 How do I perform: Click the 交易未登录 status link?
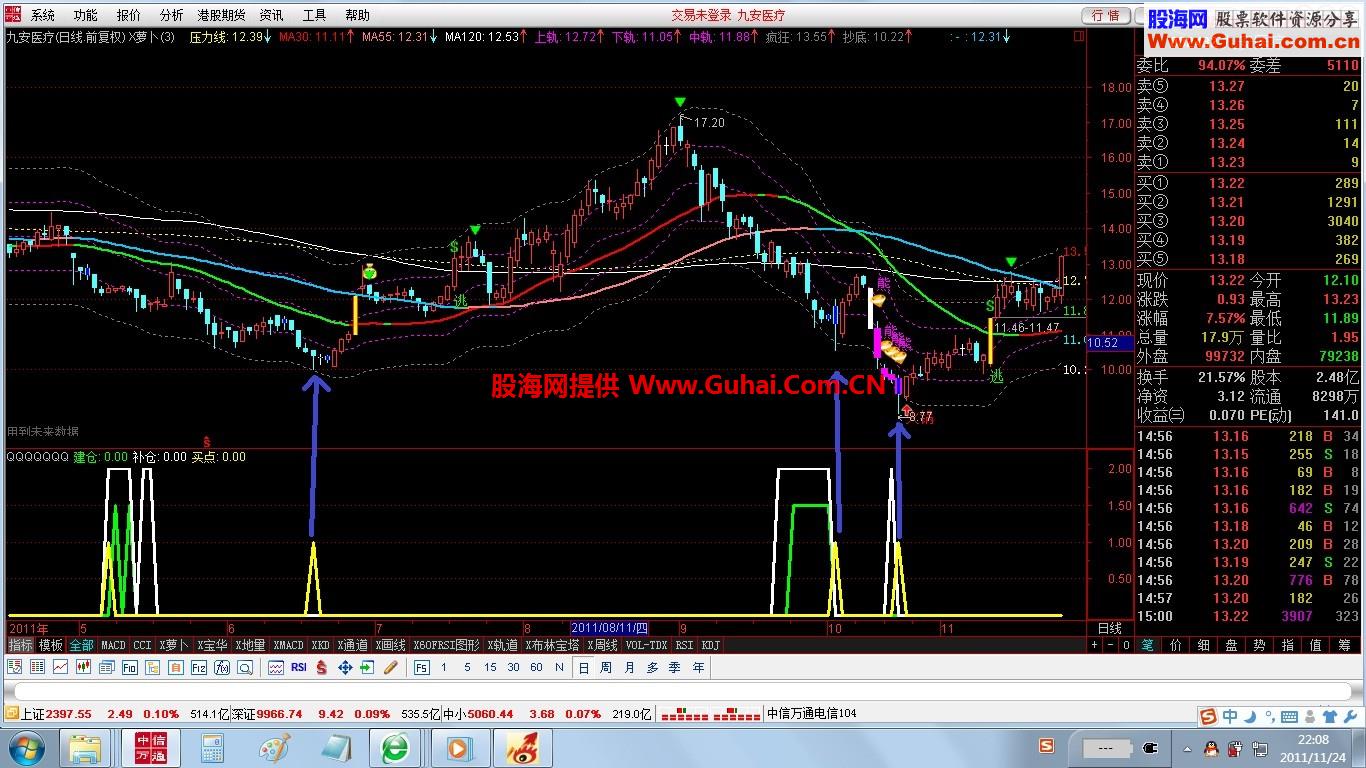coord(700,15)
